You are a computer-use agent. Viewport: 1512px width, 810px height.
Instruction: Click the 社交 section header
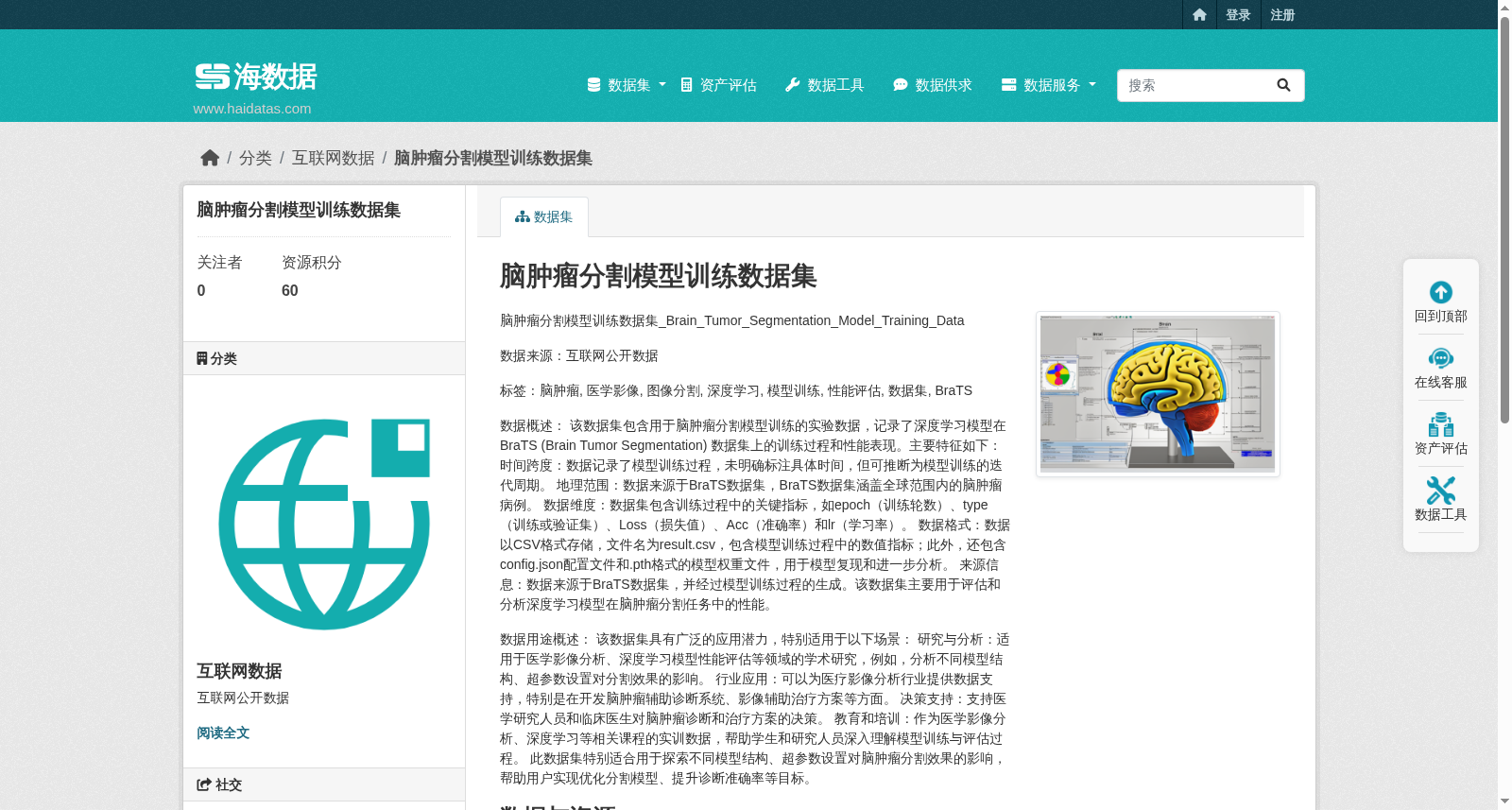pyautogui.click(x=324, y=784)
